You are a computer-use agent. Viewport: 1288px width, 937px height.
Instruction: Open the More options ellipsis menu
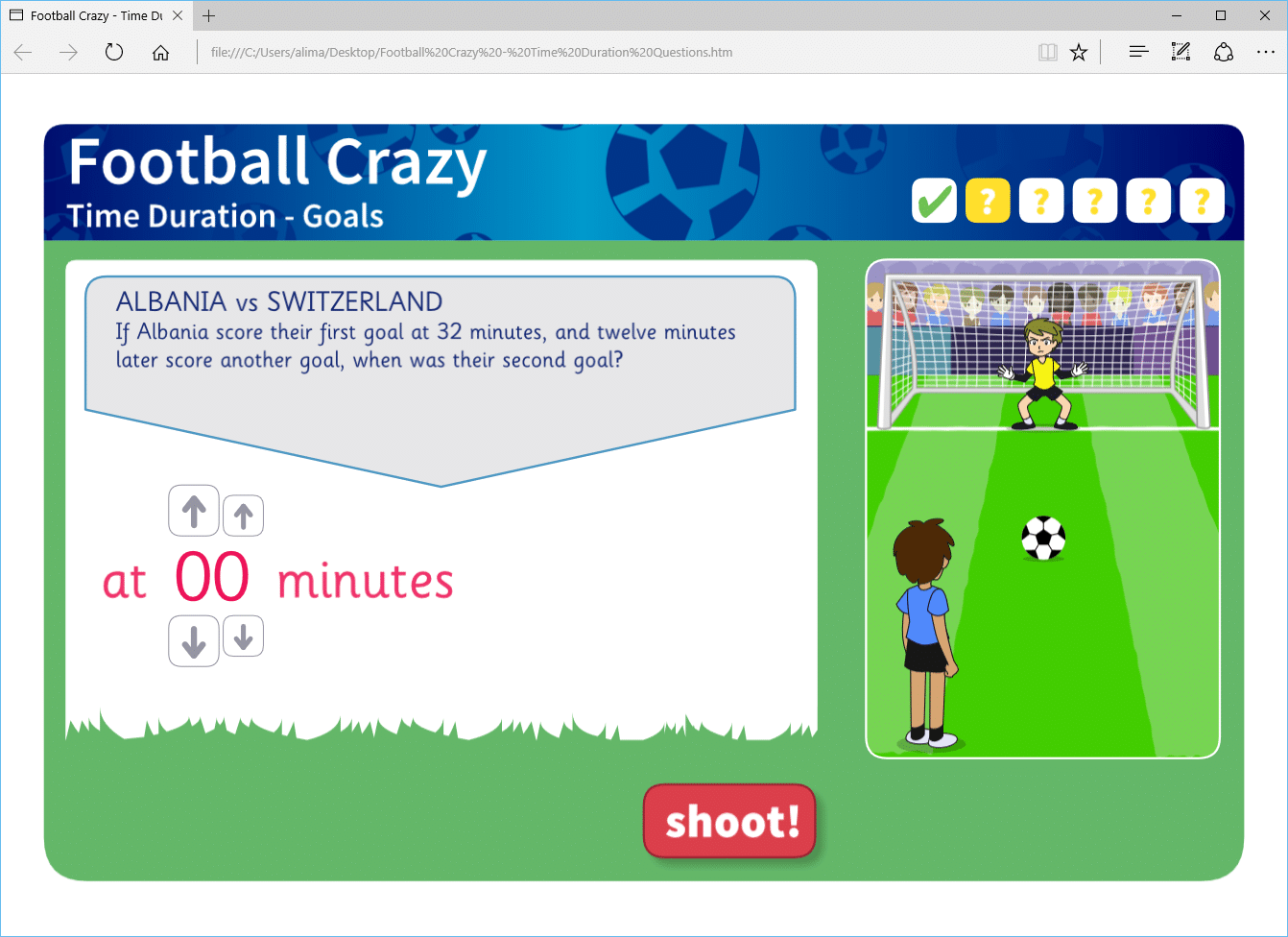click(x=1266, y=52)
